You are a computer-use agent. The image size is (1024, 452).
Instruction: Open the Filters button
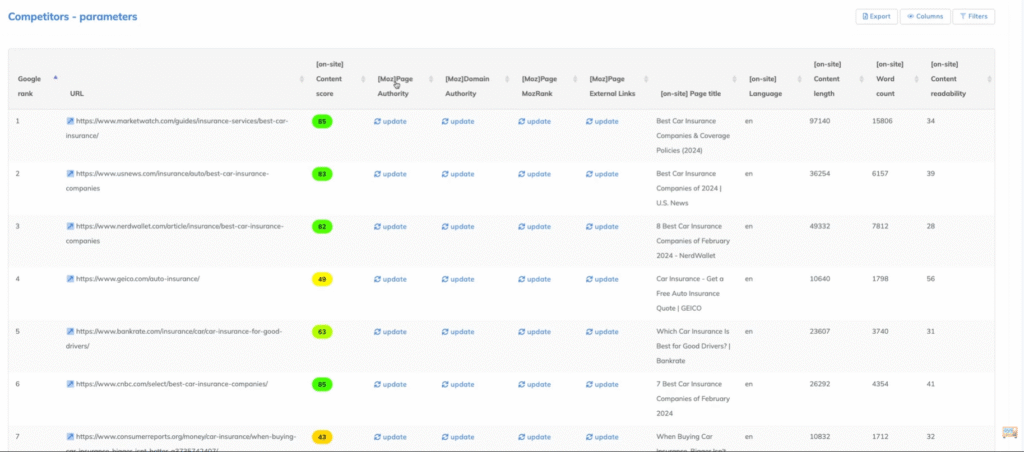point(973,16)
